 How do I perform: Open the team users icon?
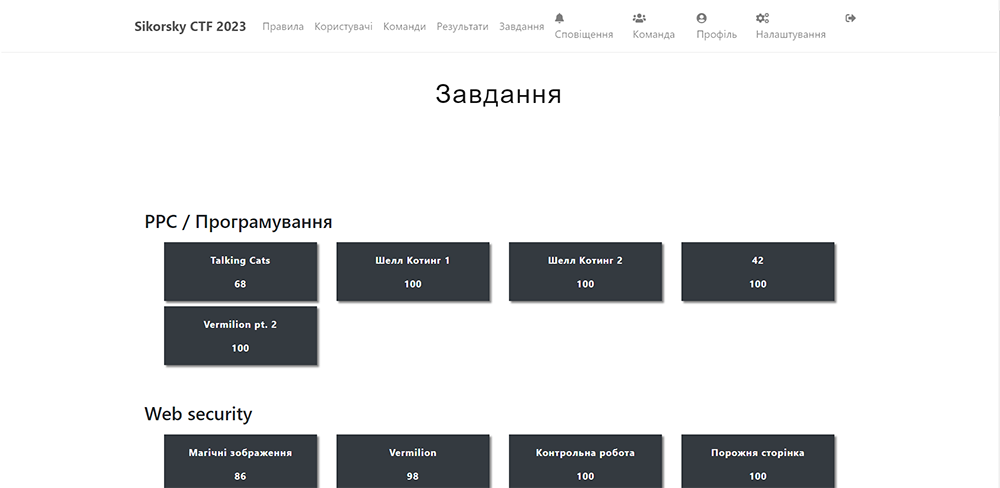[x=639, y=18]
